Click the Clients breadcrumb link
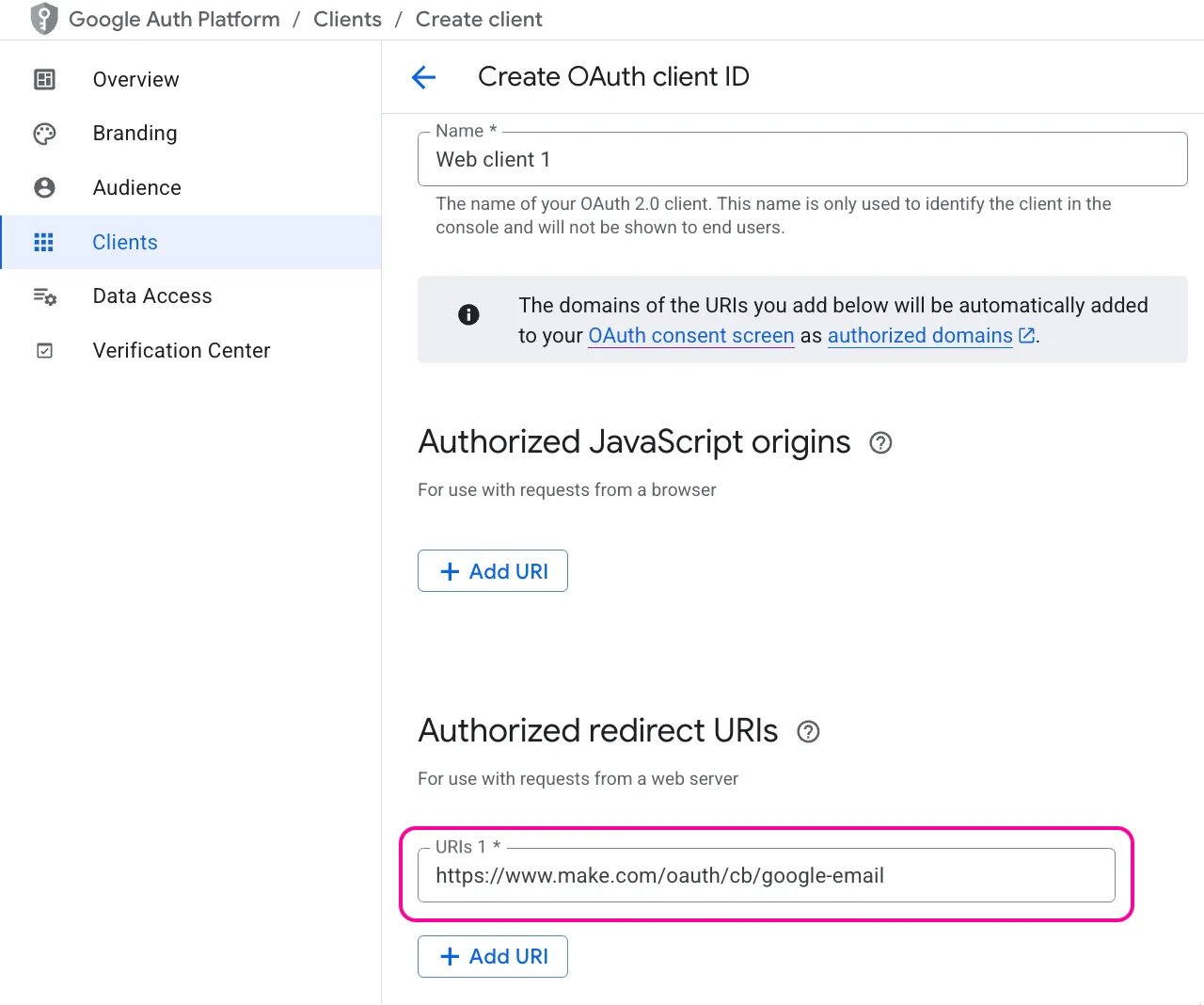Viewport: 1204px width, 1005px height. 347,20
